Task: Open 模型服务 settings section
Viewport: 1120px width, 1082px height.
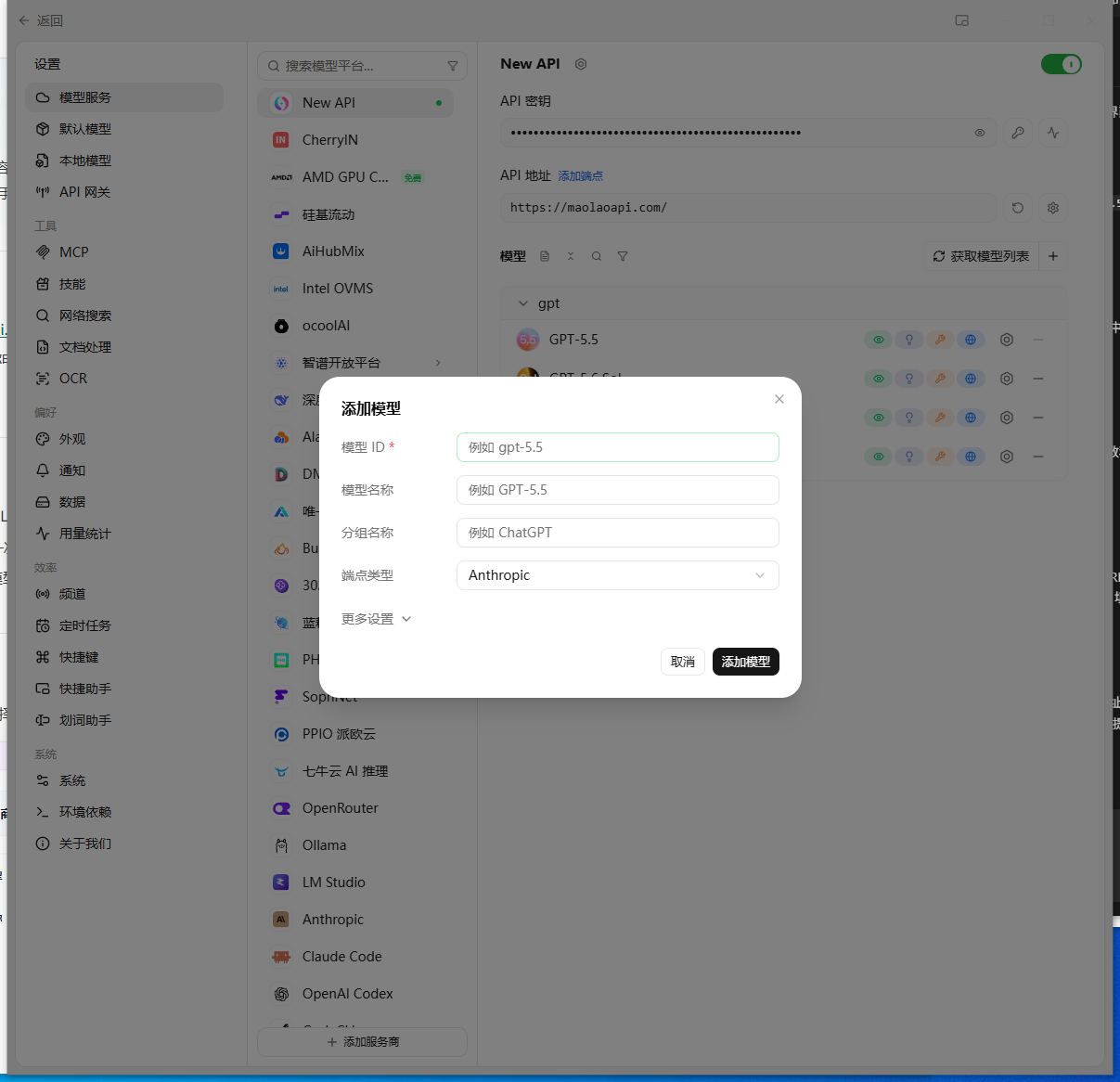Action: [x=124, y=97]
